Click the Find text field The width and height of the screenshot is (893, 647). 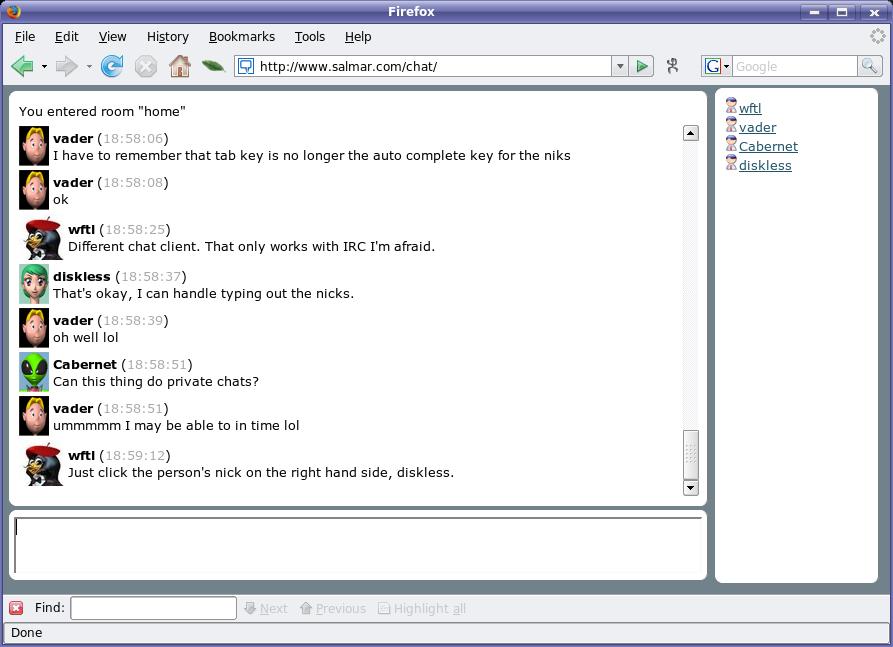[x=153, y=608]
